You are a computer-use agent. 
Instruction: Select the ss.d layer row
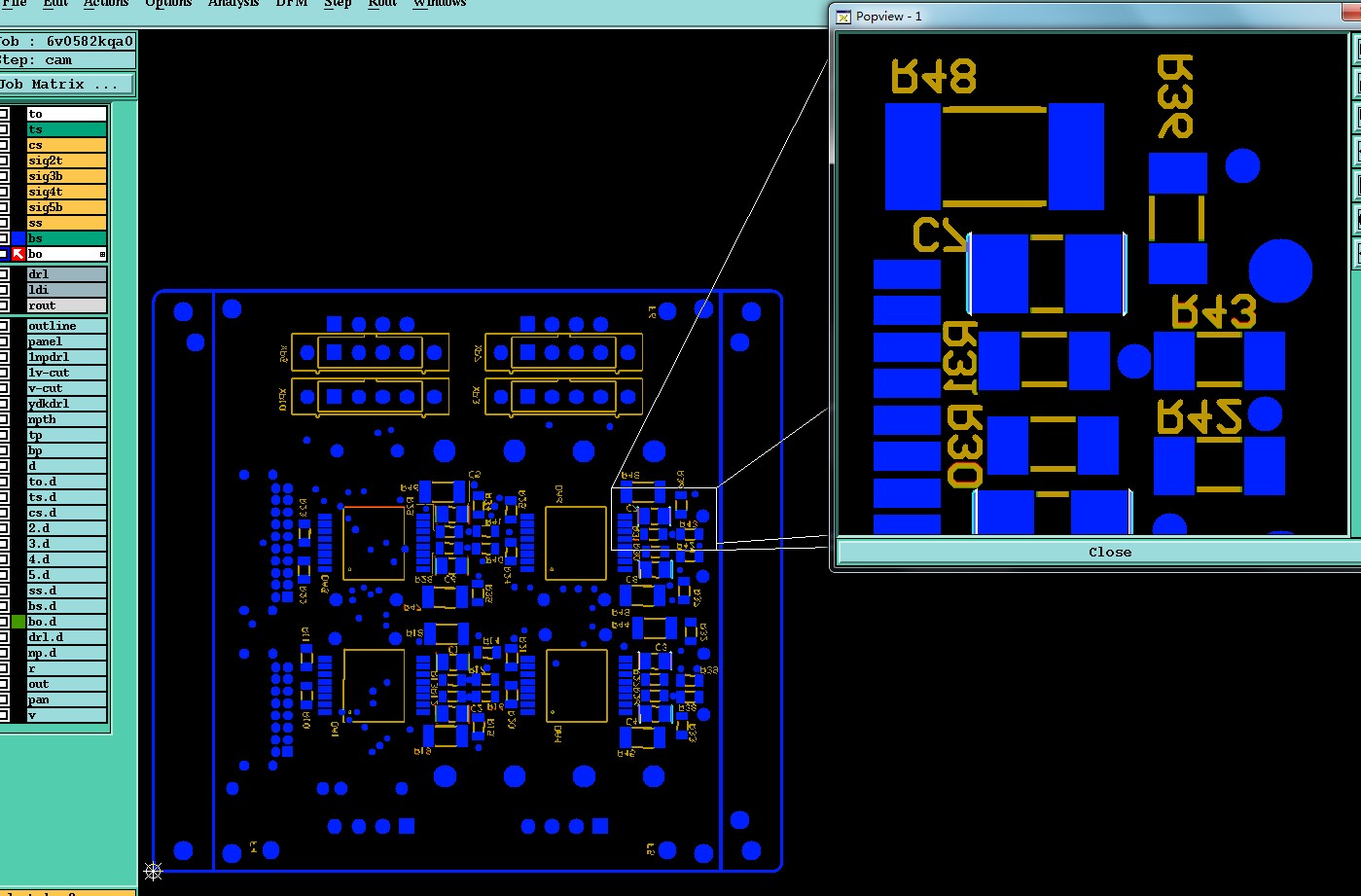point(66,591)
